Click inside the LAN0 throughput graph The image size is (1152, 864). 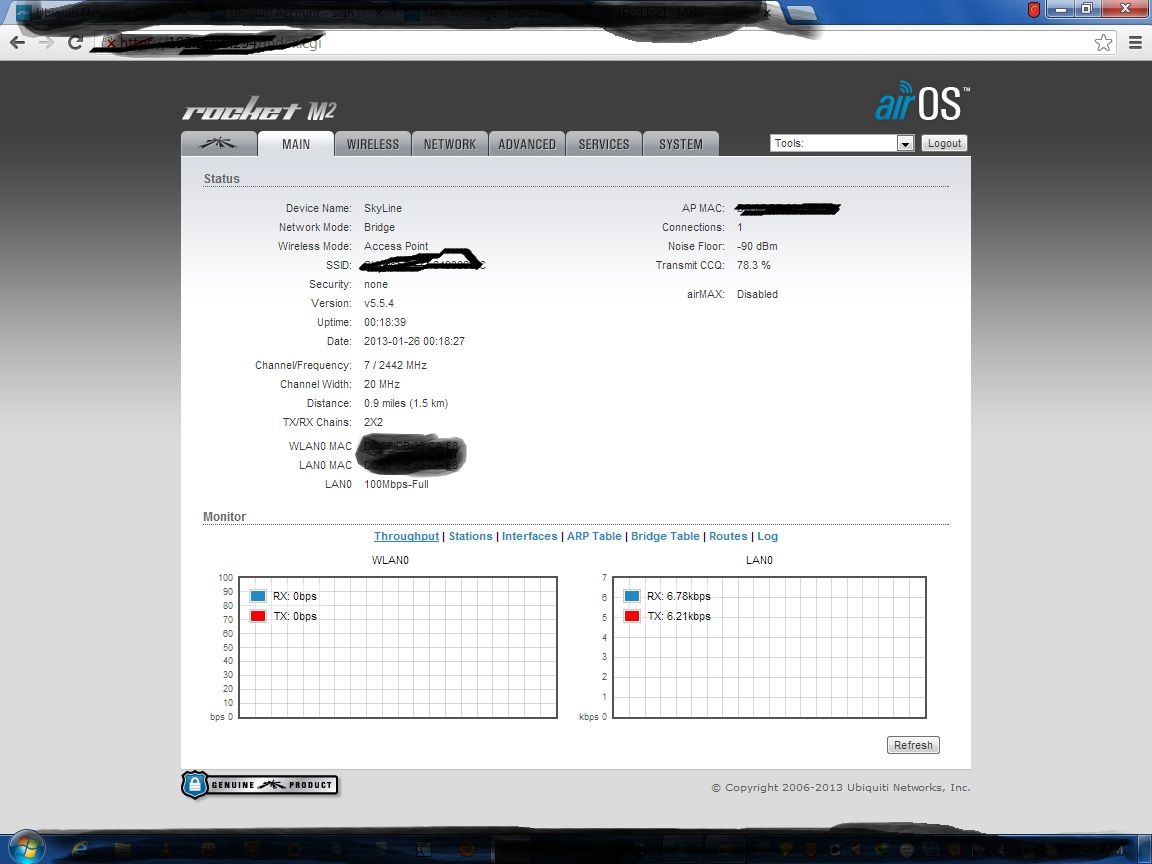[x=769, y=647]
